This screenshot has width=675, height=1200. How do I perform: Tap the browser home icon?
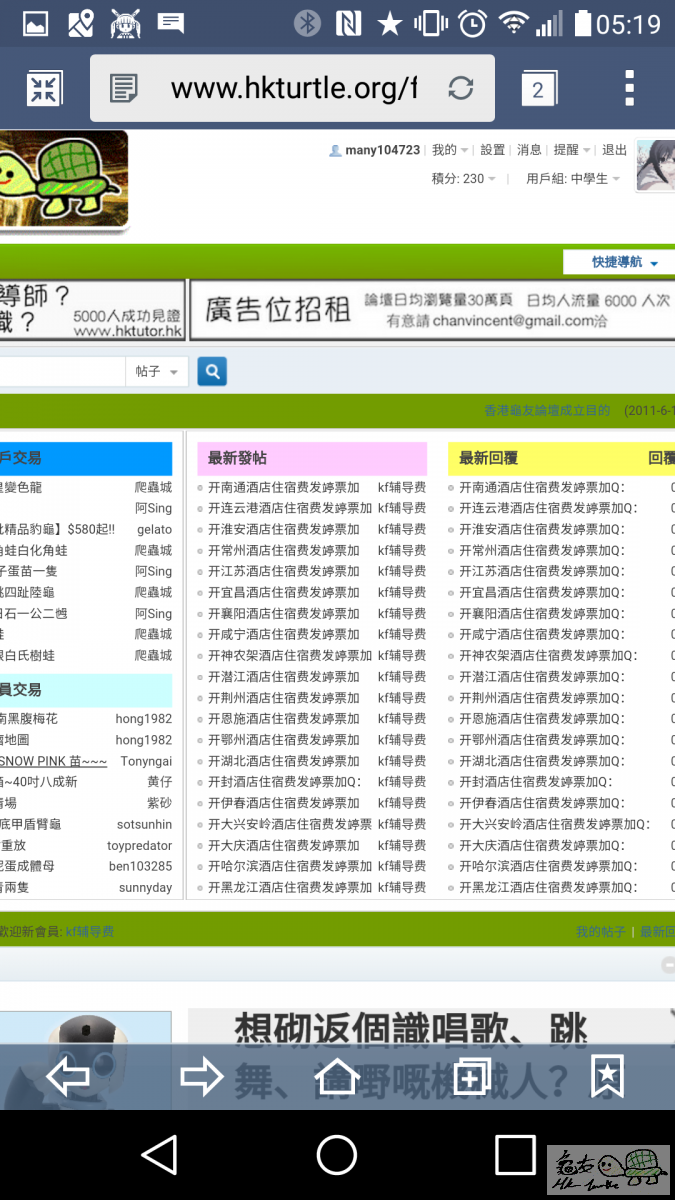pyautogui.click(x=337, y=1077)
